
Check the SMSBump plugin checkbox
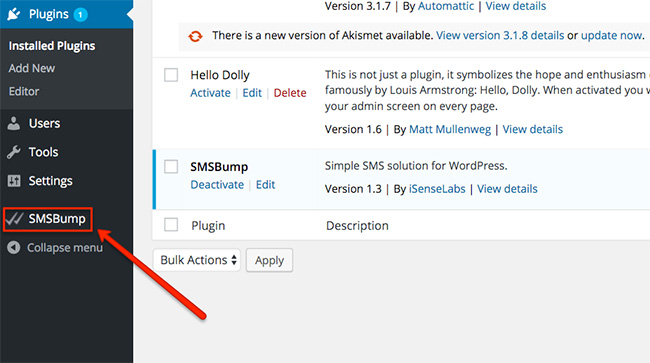(171, 167)
